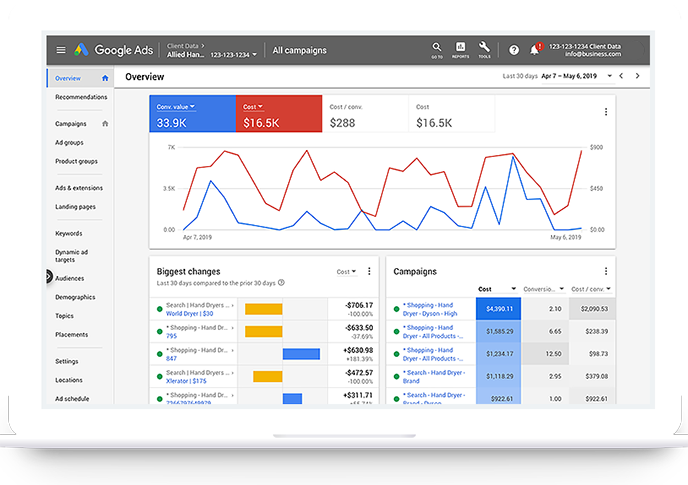Image resolution: width=688 pixels, height=485 pixels.
Task: Click the $1,585.29 cost cell
Action: coord(498,331)
